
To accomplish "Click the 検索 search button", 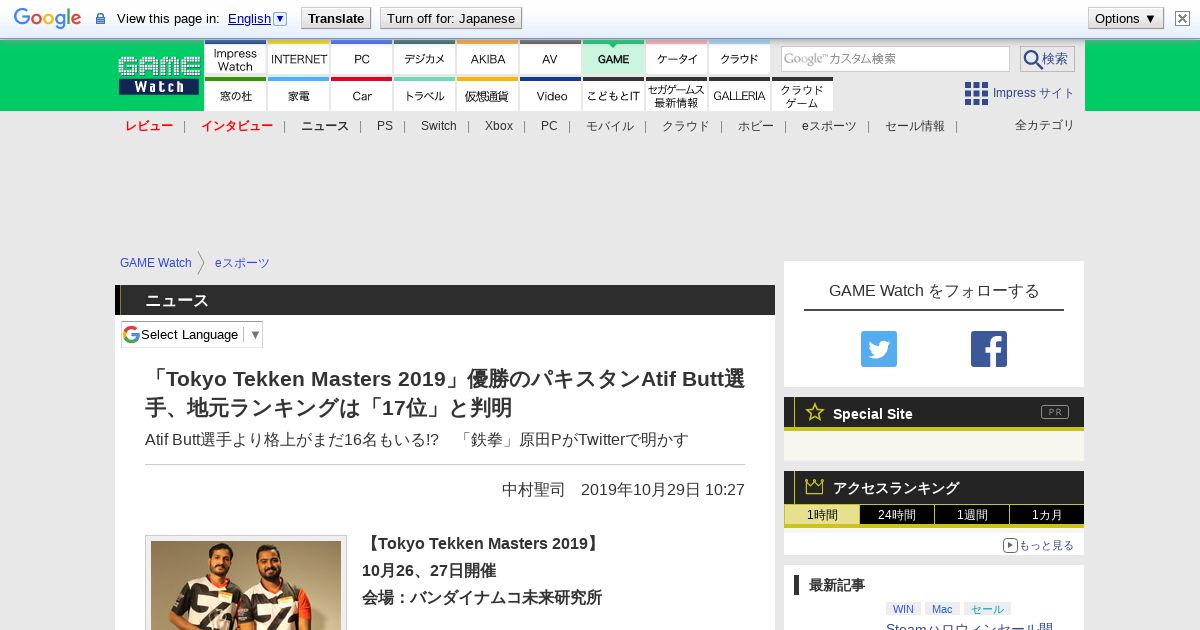I will pyautogui.click(x=1047, y=59).
